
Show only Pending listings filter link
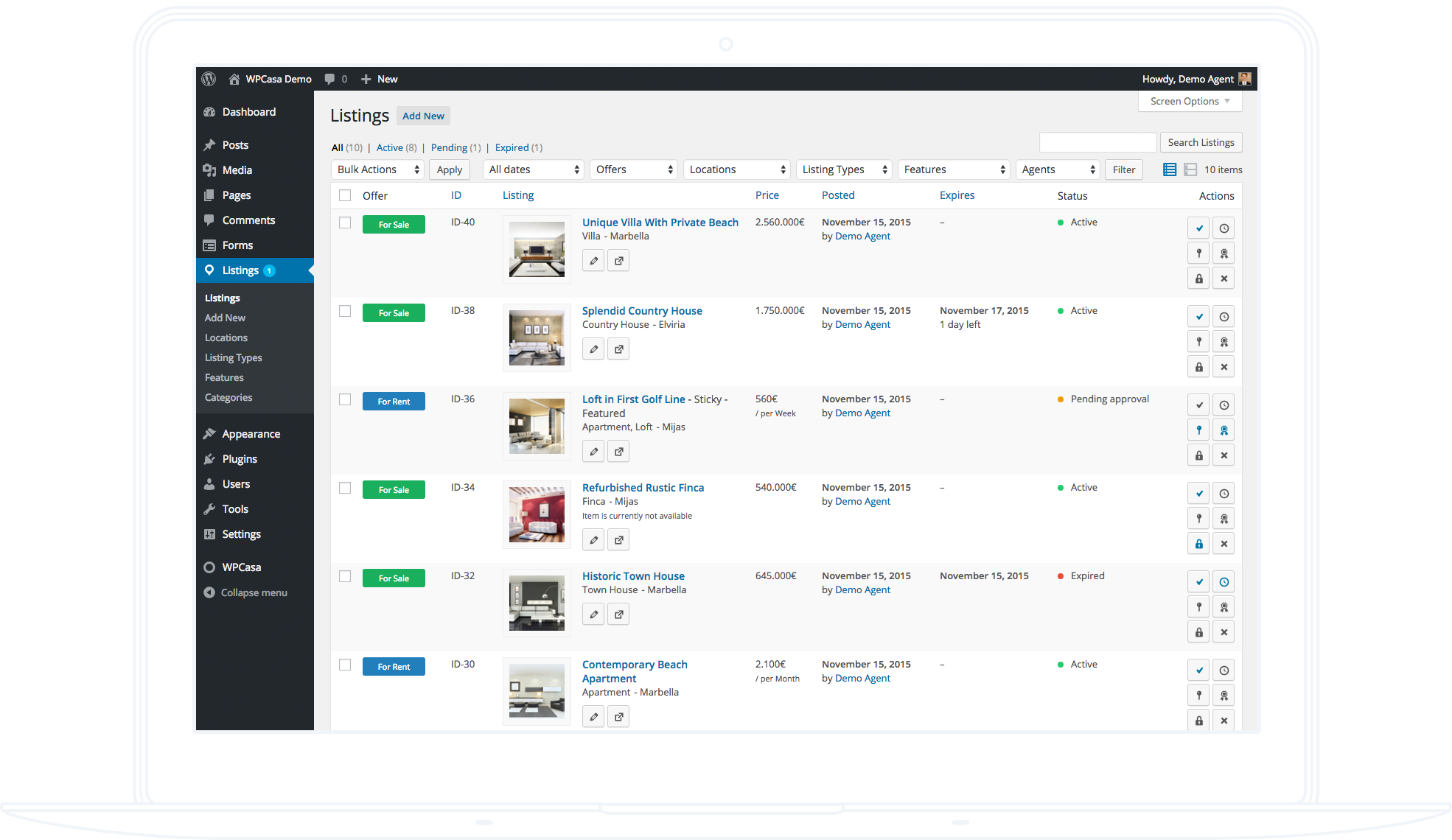pos(450,147)
